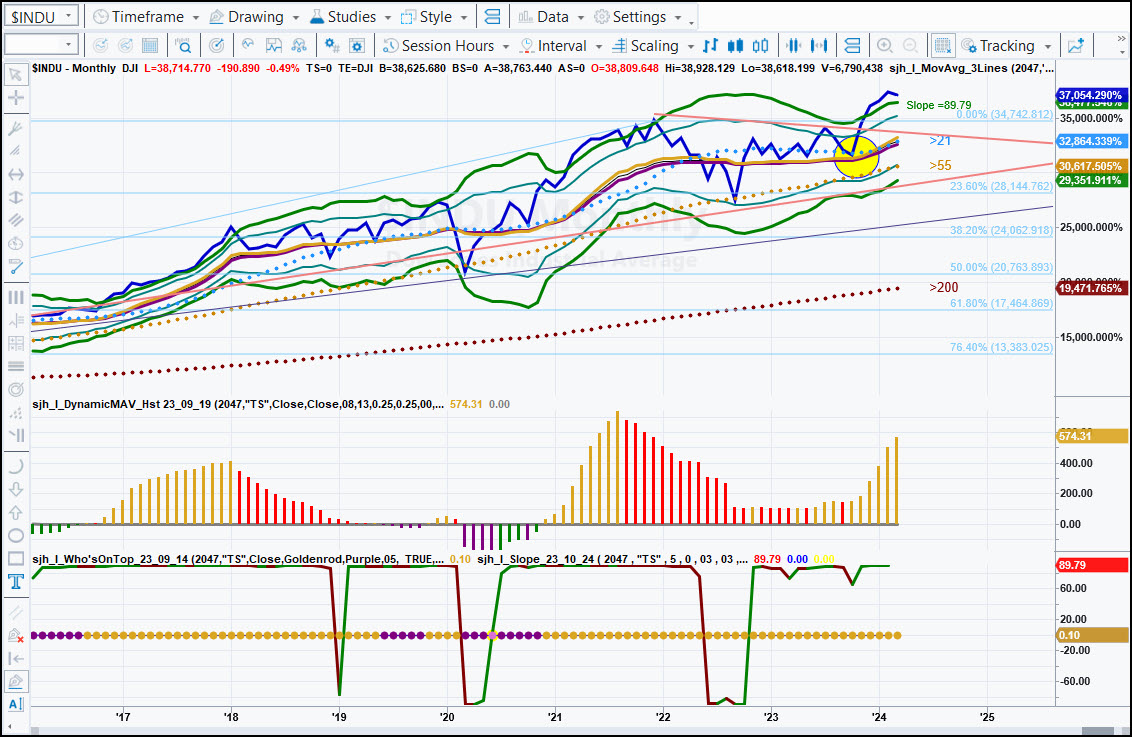The width and height of the screenshot is (1132, 737).
Task: Select the text drawing tool
Action: click(x=15, y=582)
